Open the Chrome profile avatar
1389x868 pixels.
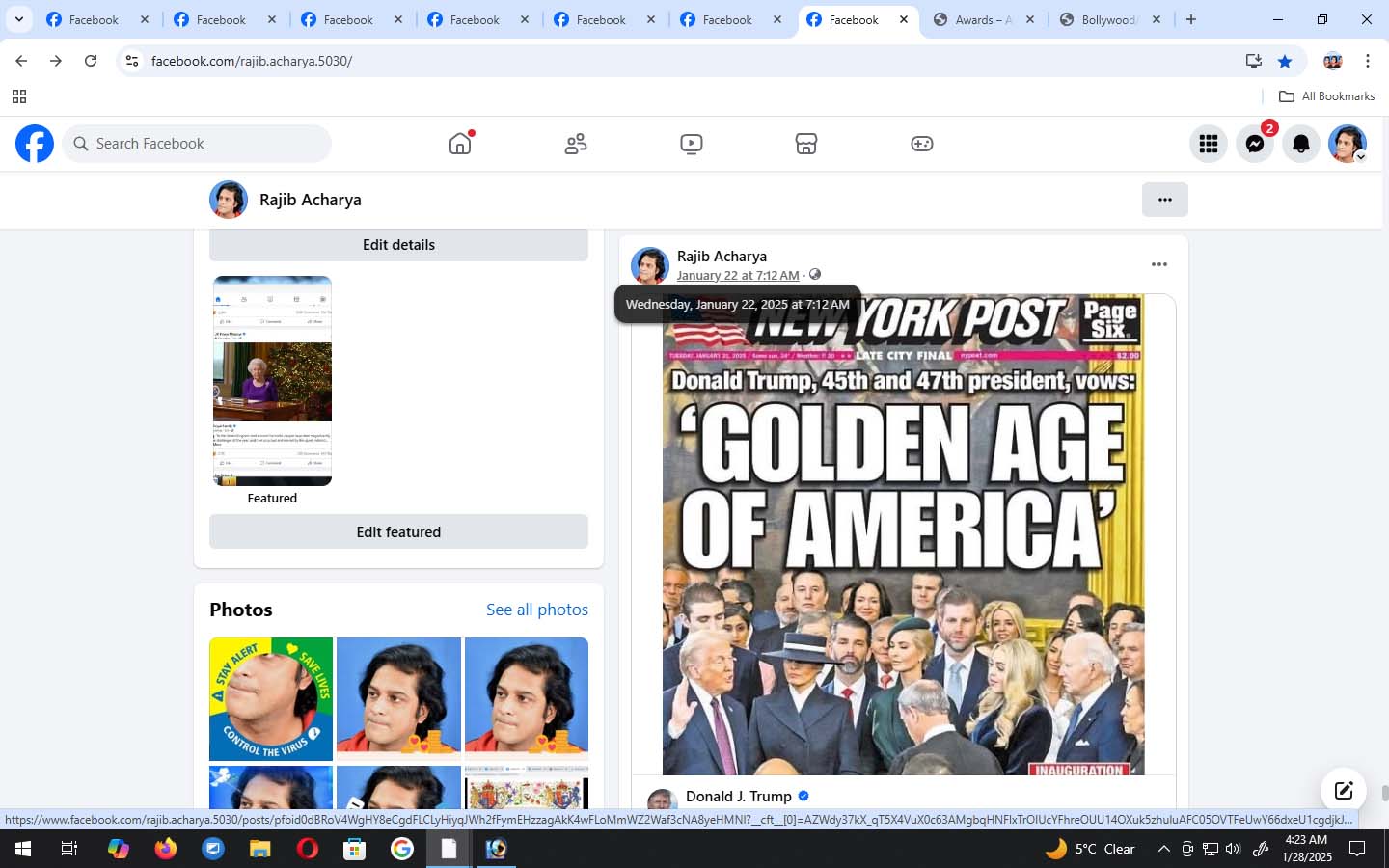pyautogui.click(x=1333, y=61)
